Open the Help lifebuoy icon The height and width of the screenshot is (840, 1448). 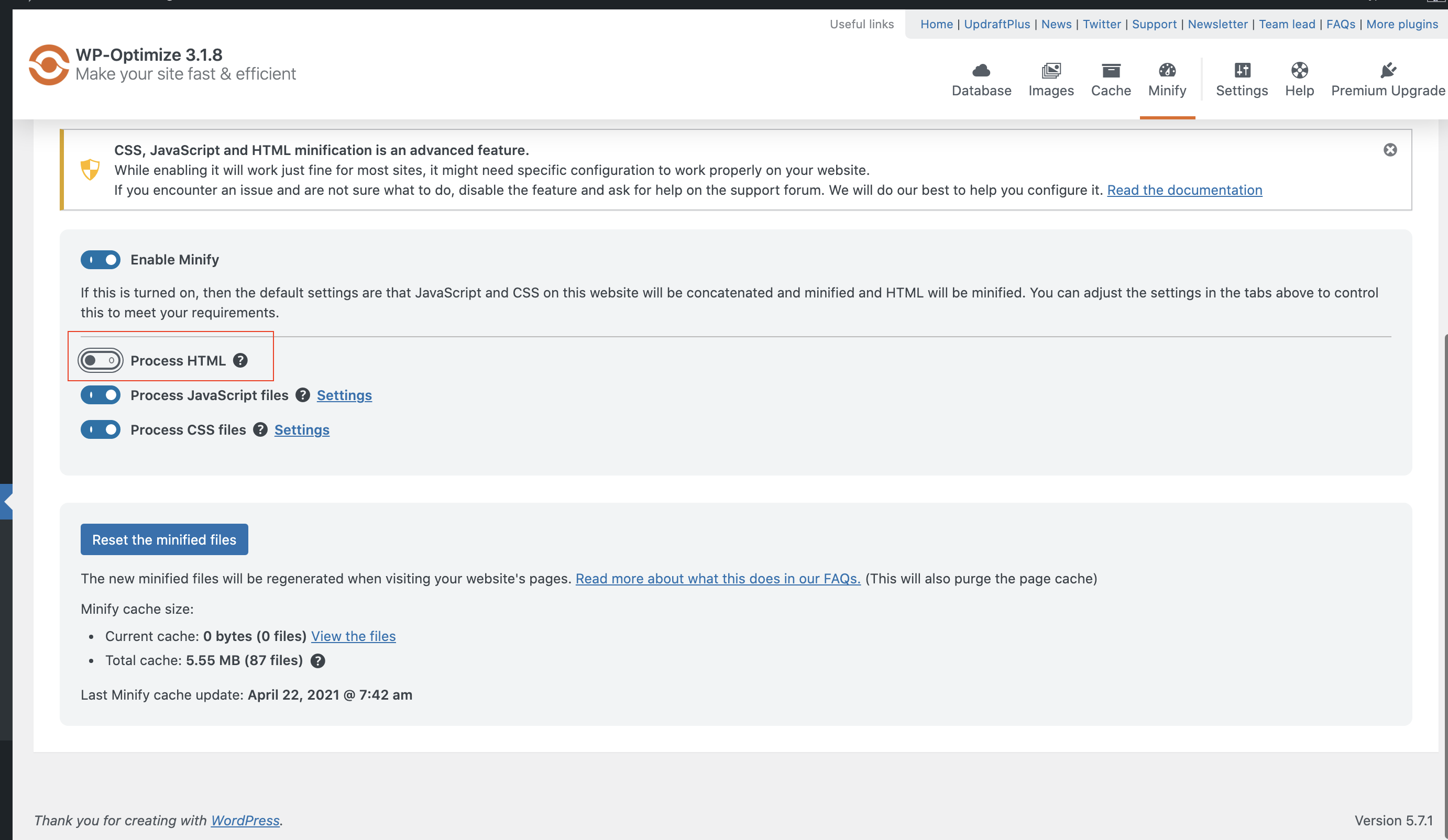click(1299, 71)
